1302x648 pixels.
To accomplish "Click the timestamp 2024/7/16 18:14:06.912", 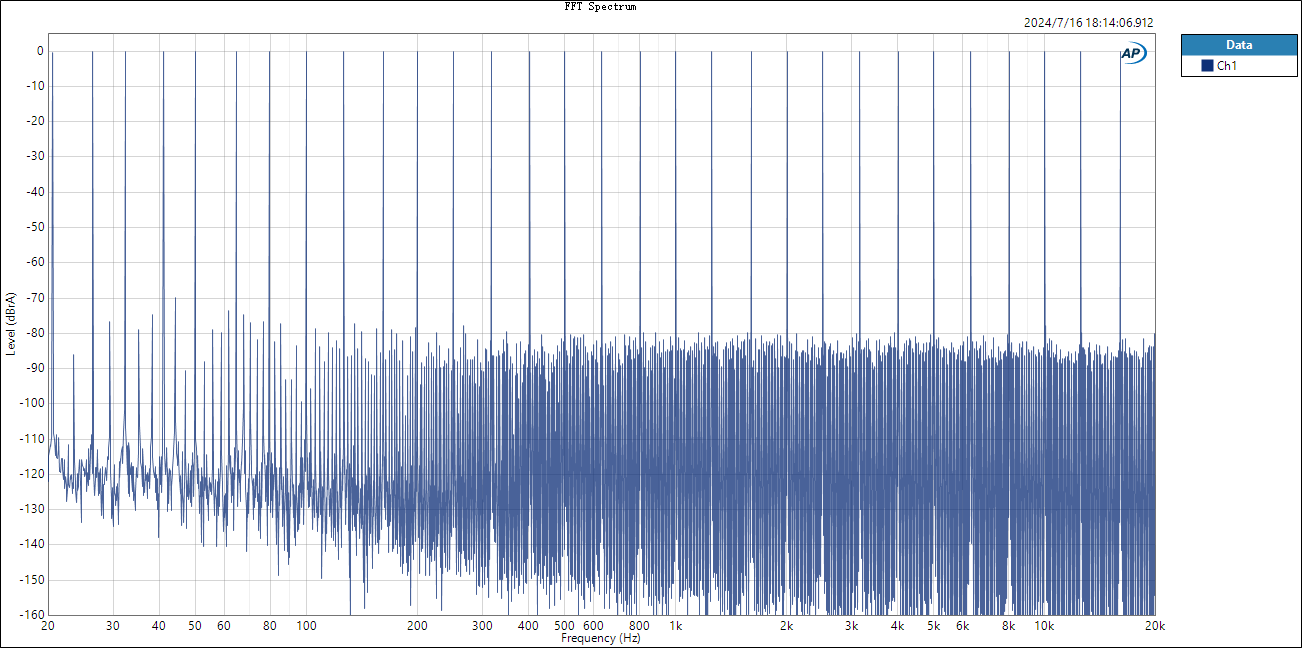I will (x=1089, y=22).
